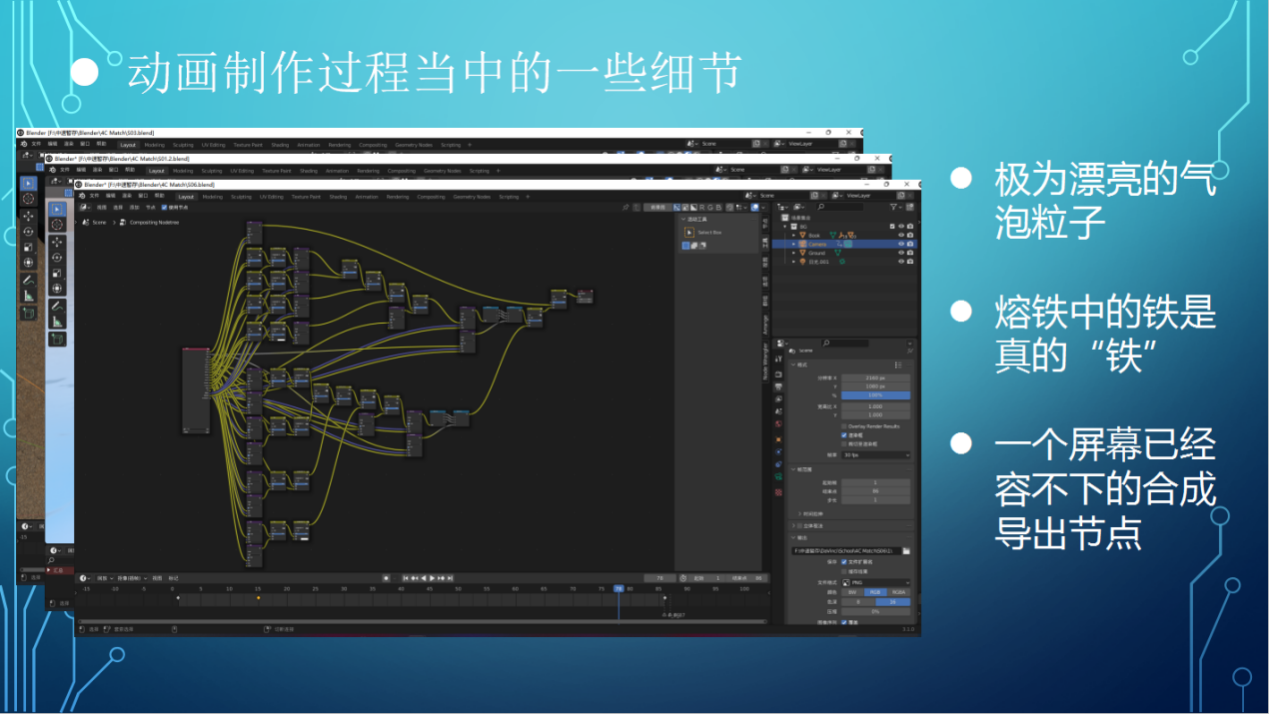The height and width of the screenshot is (714, 1269).
Task: Choose the Rotate tool in the viewport toolbar
Action: (x=58, y=257)
